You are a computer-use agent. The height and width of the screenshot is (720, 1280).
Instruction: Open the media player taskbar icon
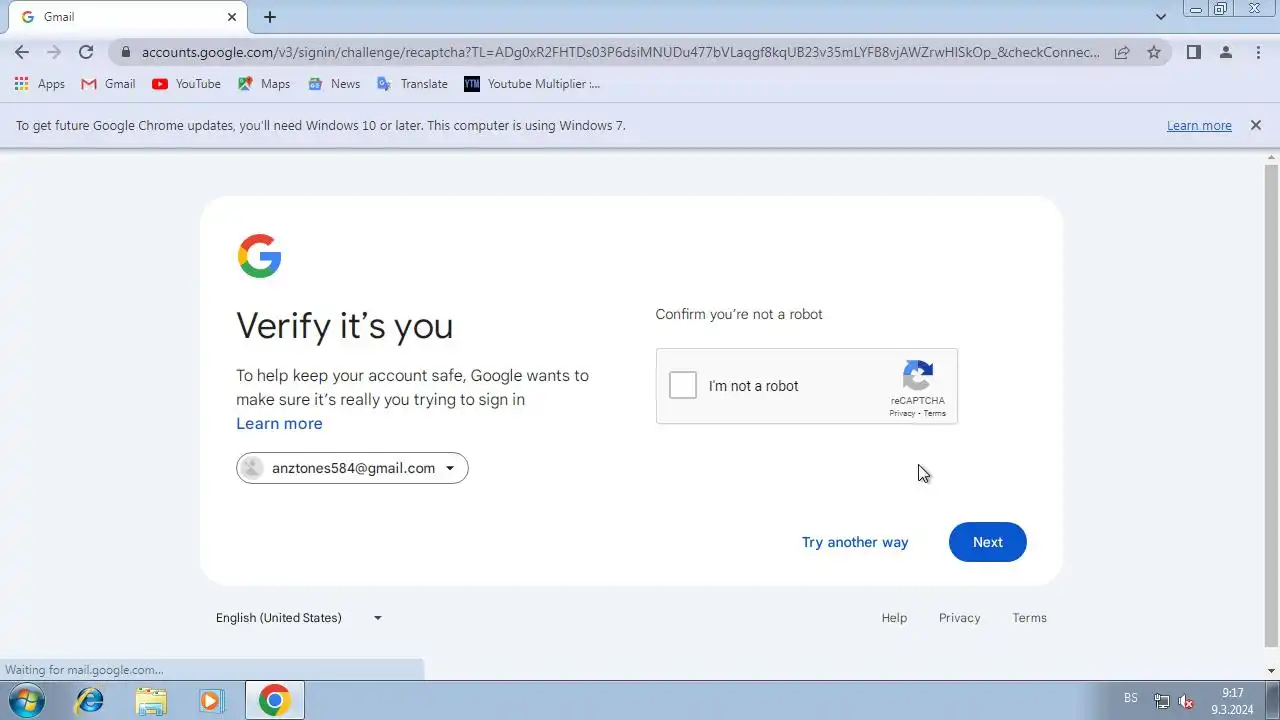(x=211, y=701)
